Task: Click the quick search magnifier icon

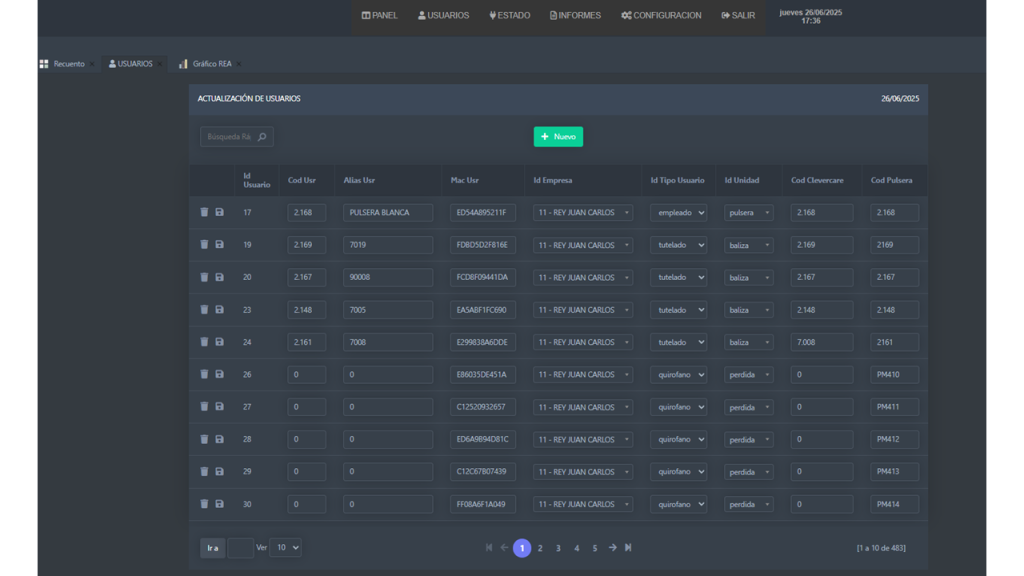Action: [262, 136]
